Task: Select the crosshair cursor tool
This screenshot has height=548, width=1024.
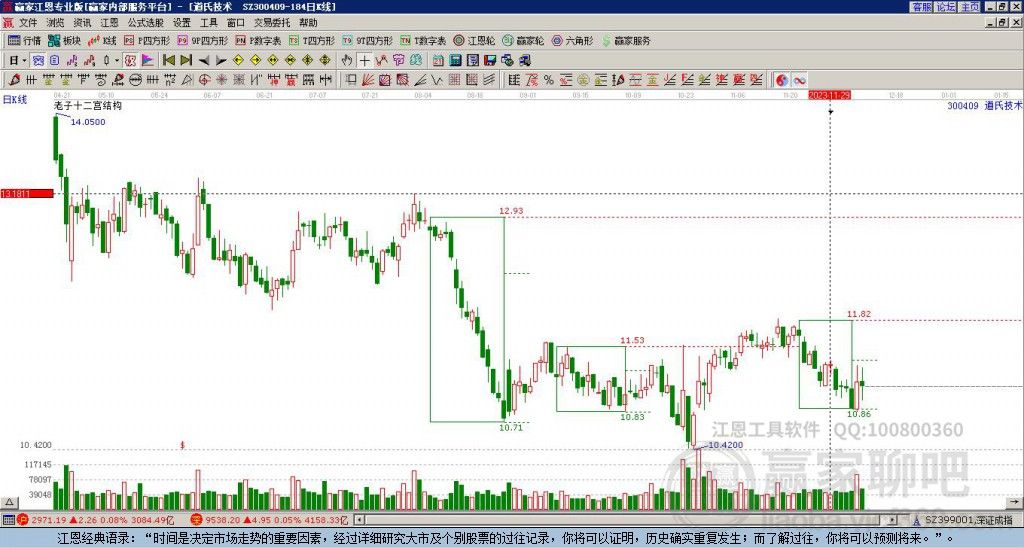Action: coord(365,60)
